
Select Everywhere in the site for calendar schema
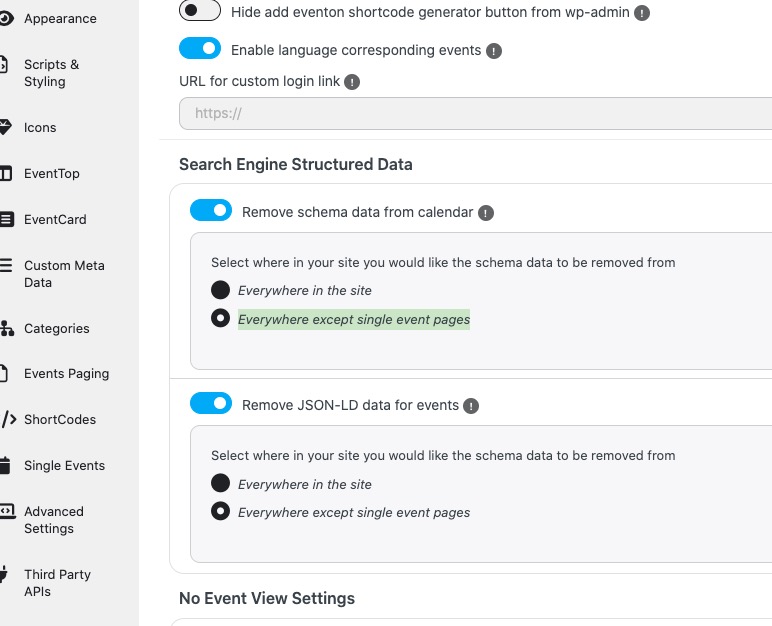(x=220, y=290)
